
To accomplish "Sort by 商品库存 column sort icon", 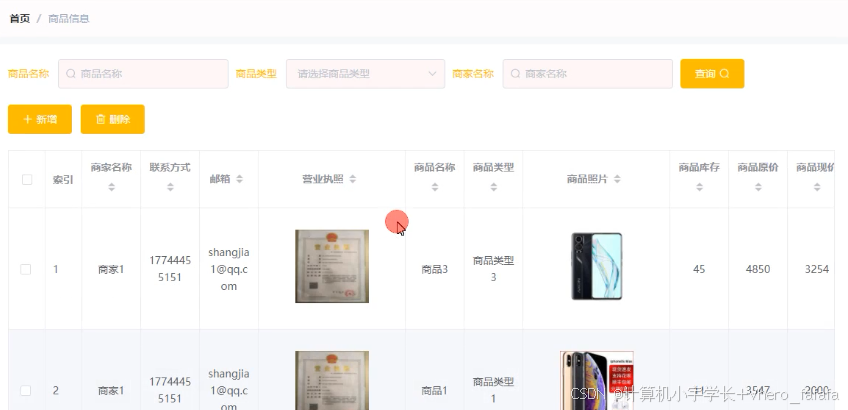I will [x=699, y=187].
